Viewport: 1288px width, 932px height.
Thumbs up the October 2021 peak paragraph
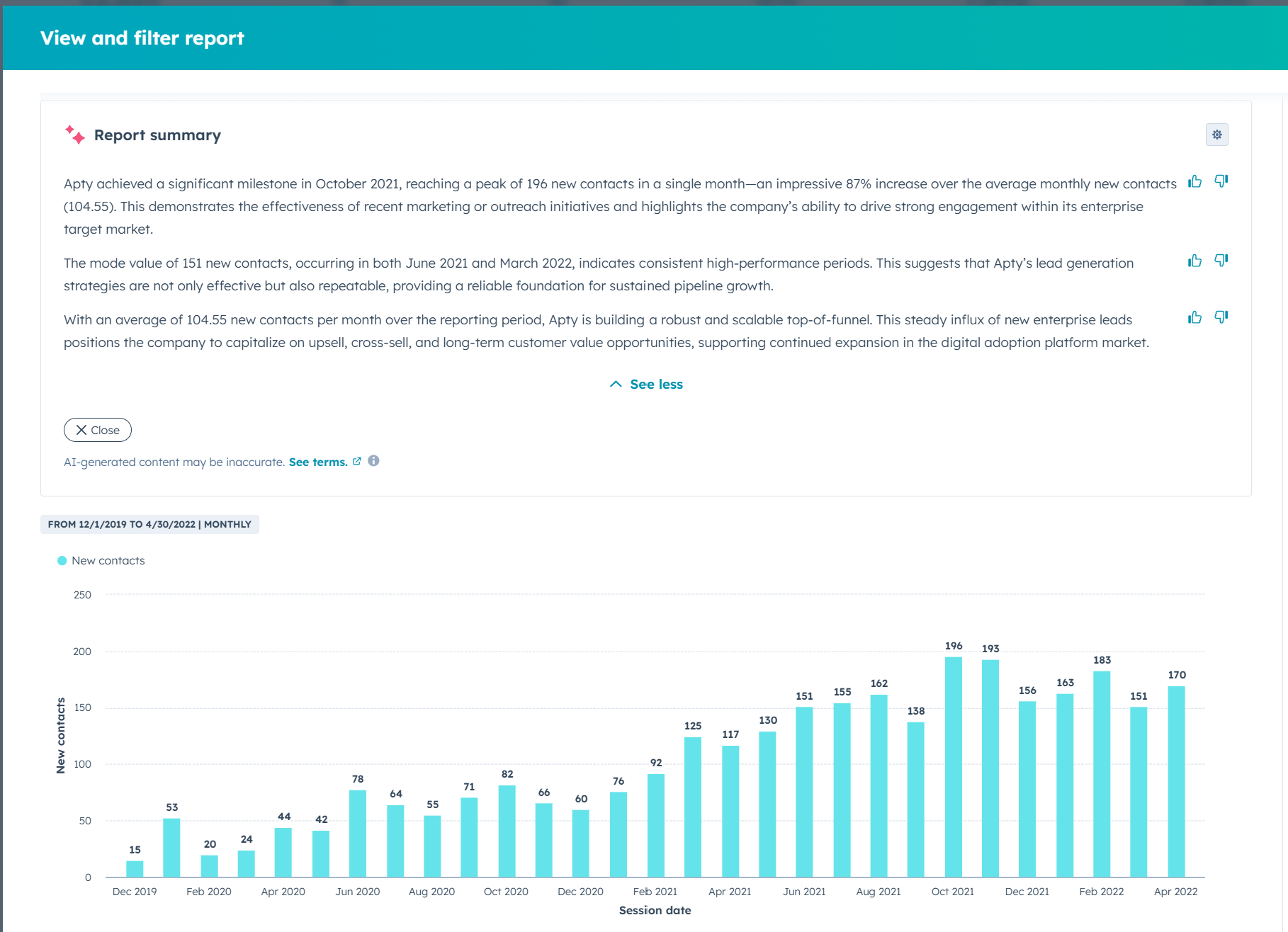pos(1195,181)
